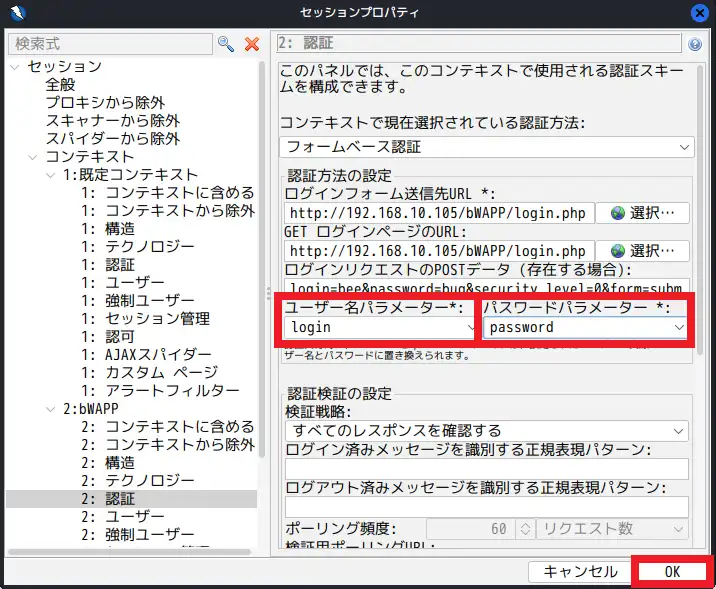Click 選択 button for form target URL
Image resolution: width=716 pixels, height=589 pixels.
642,213
